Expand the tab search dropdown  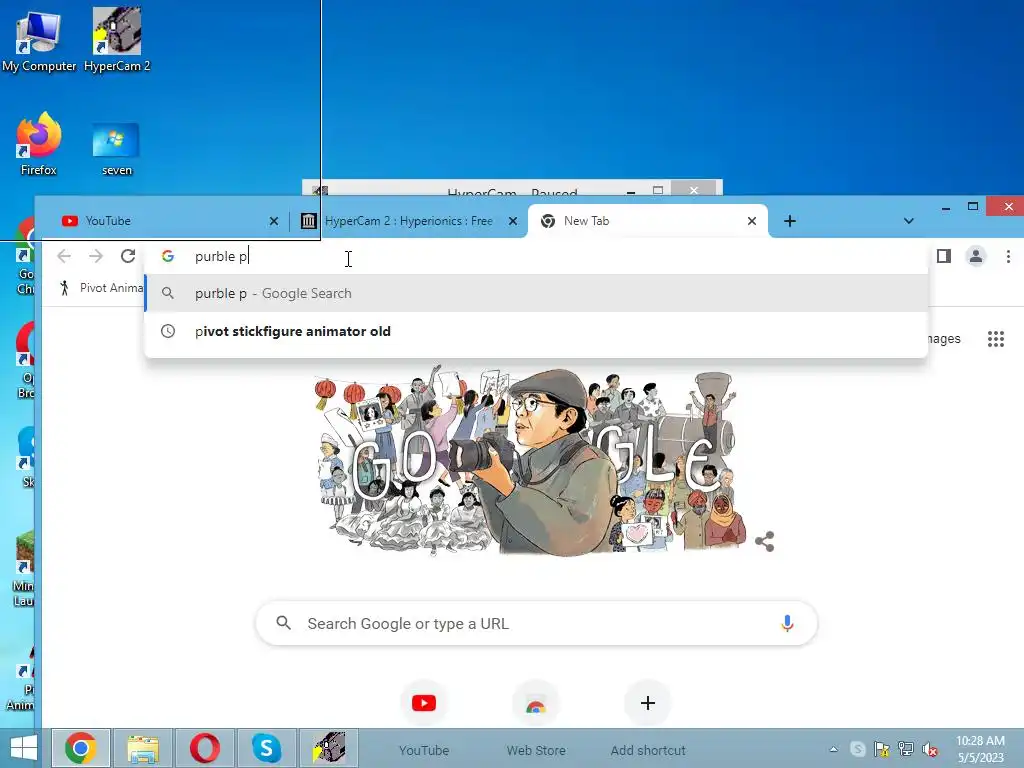point(908,221)
